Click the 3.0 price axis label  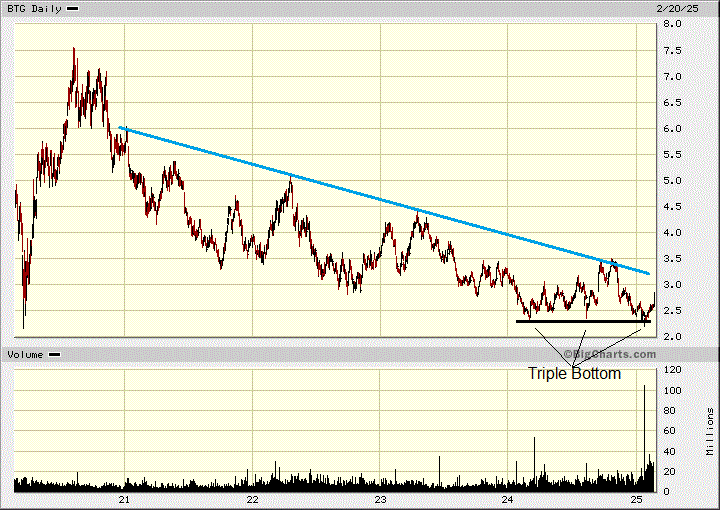point(673,285)
